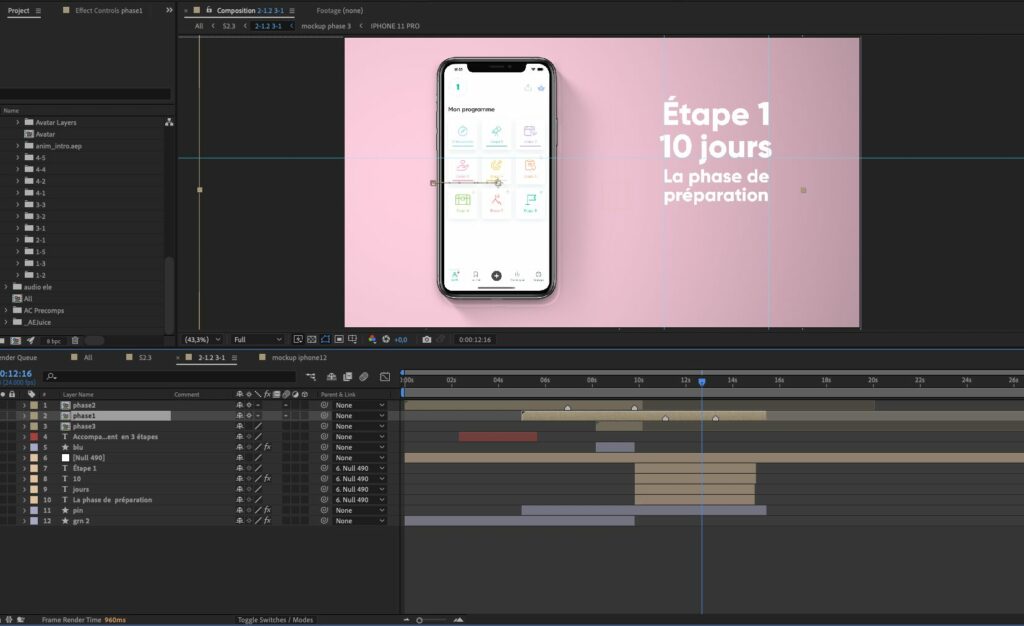Toggle transparency grid icon in viewer

[x=312, y=340]
